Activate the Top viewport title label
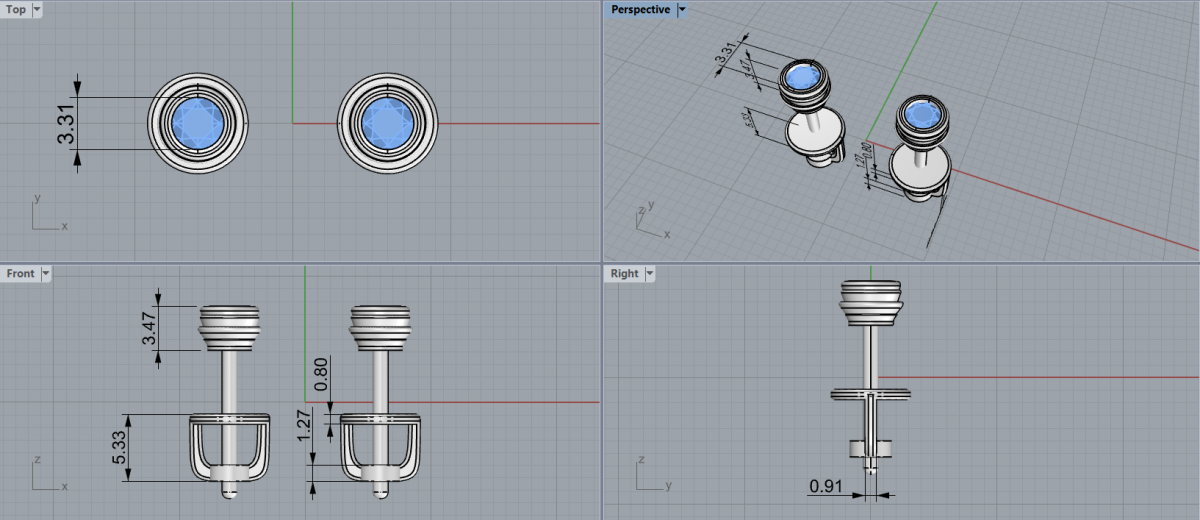Screen dimensions: 1200x520 (16, 9)
